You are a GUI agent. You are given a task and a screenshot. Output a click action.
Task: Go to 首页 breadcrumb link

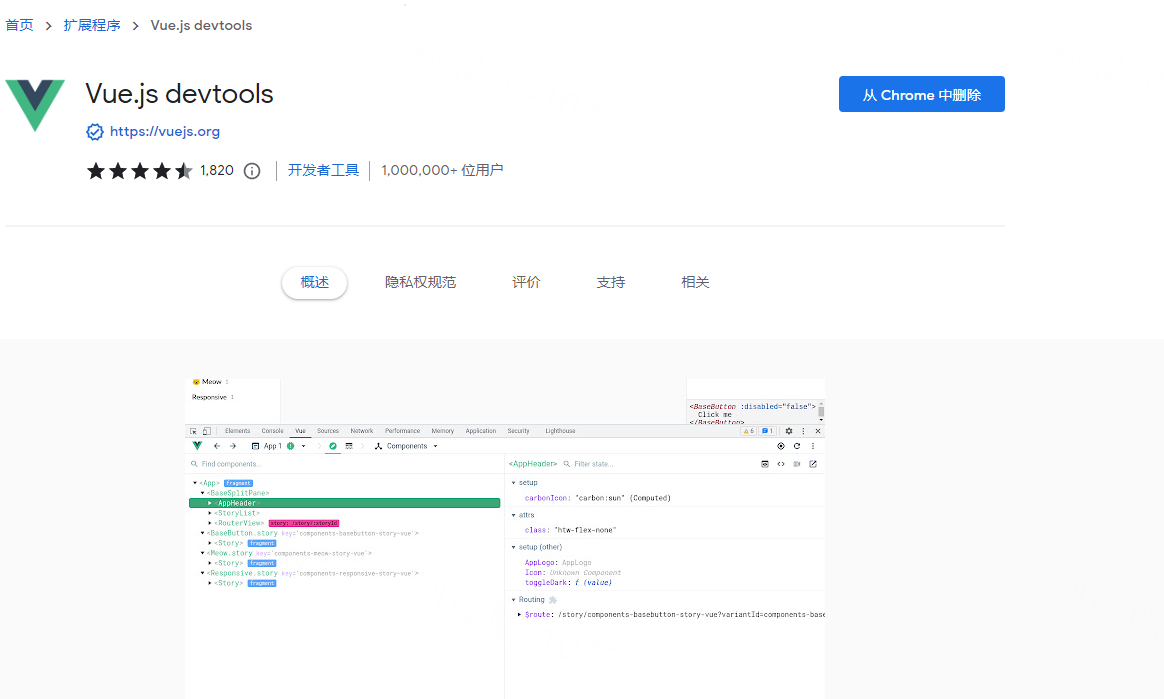(x=19, y=25)
